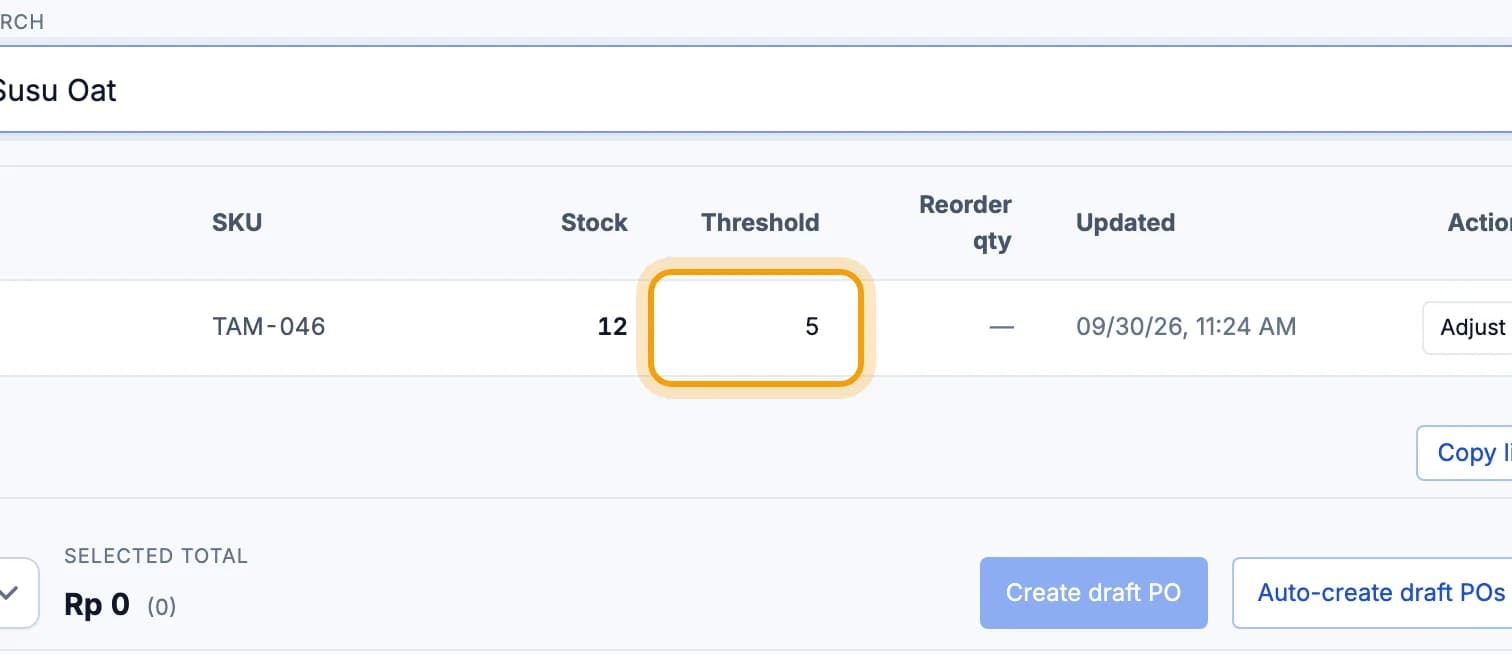
Task: Click the Threshold column header
Action: pyautogui.click(x=760, y=222)
